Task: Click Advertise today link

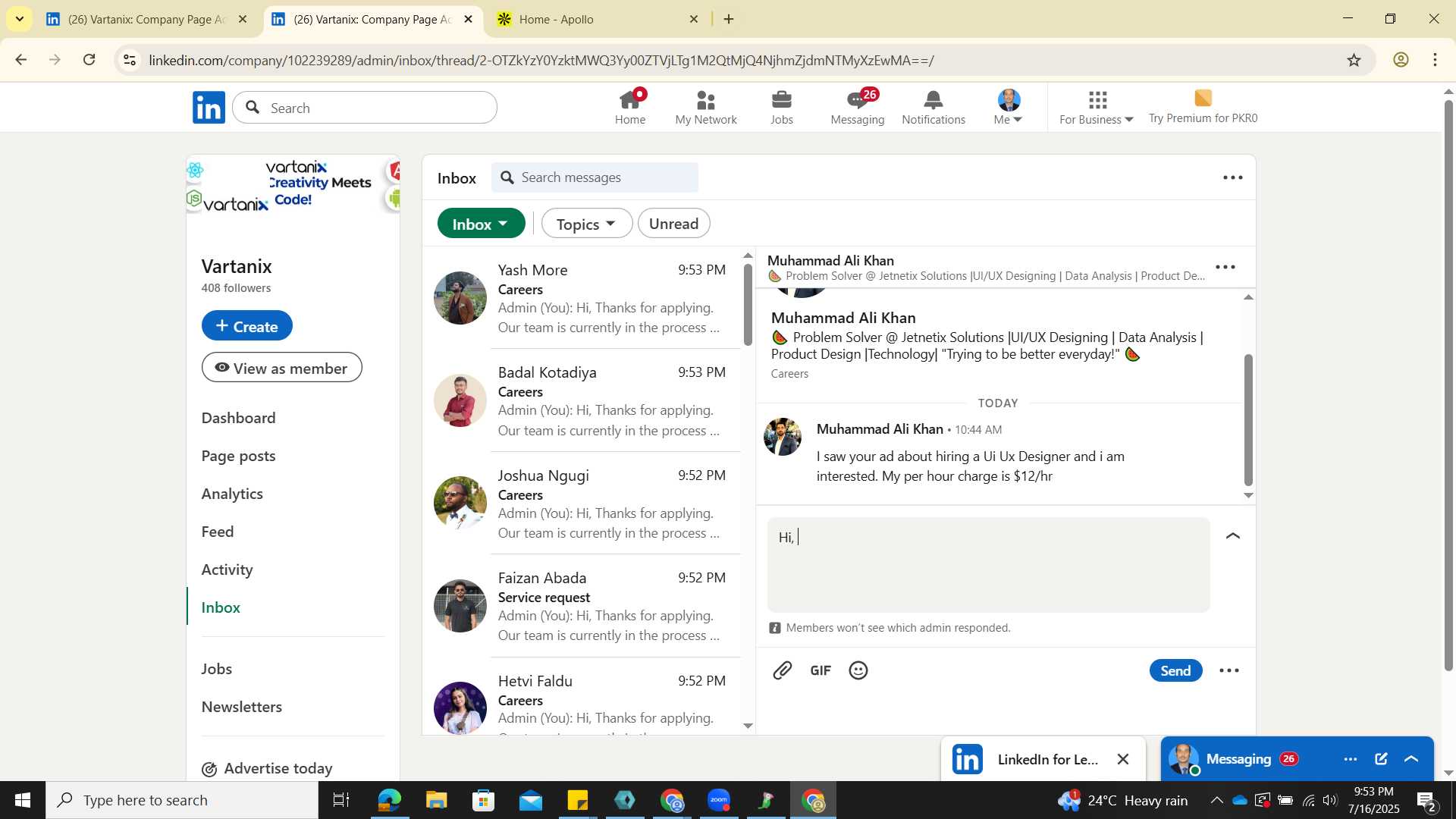Action: coord(267,768)
